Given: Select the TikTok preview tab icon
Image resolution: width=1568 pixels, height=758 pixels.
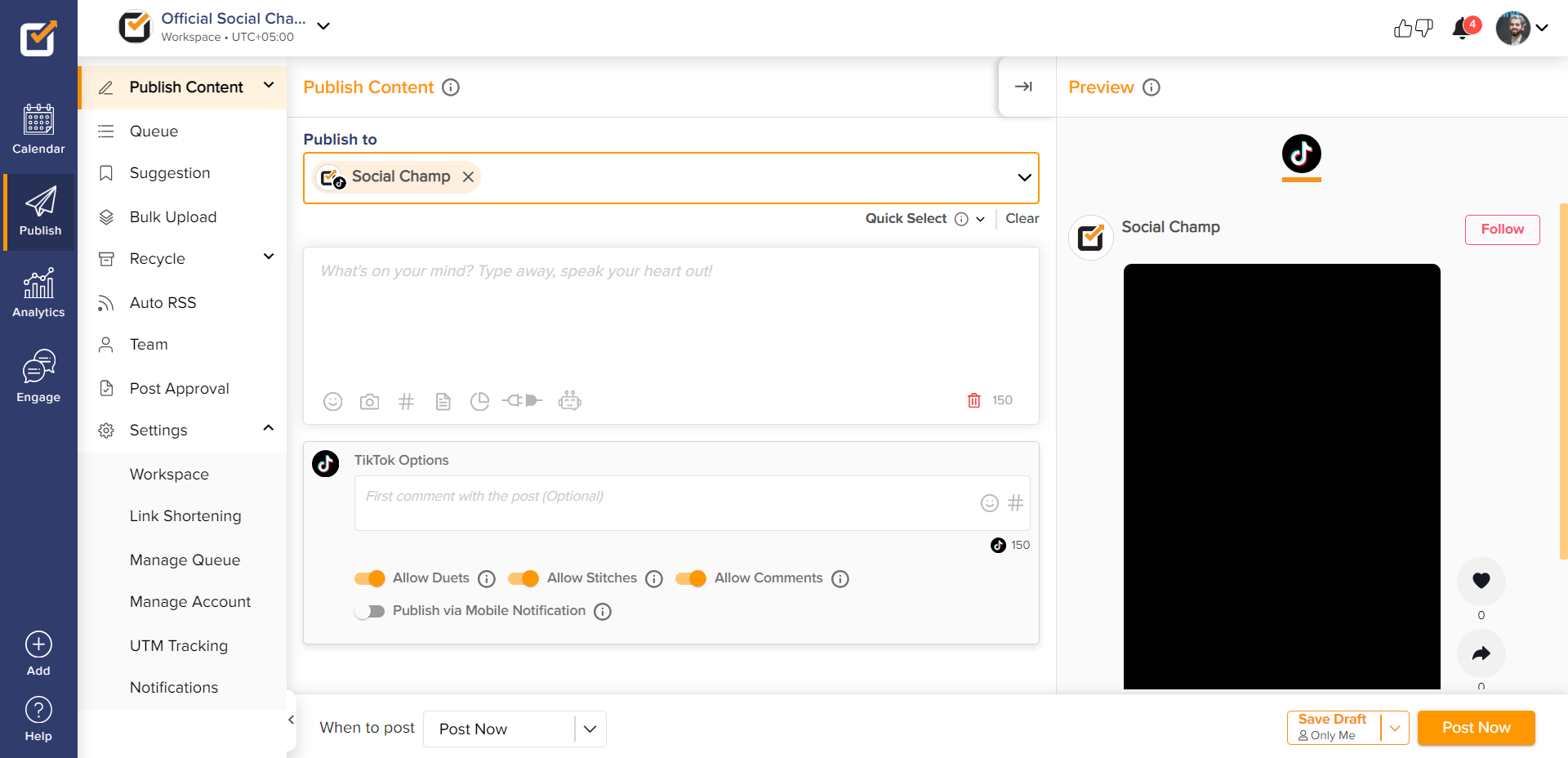Looking at the screenshot, I should (1302, 154).
